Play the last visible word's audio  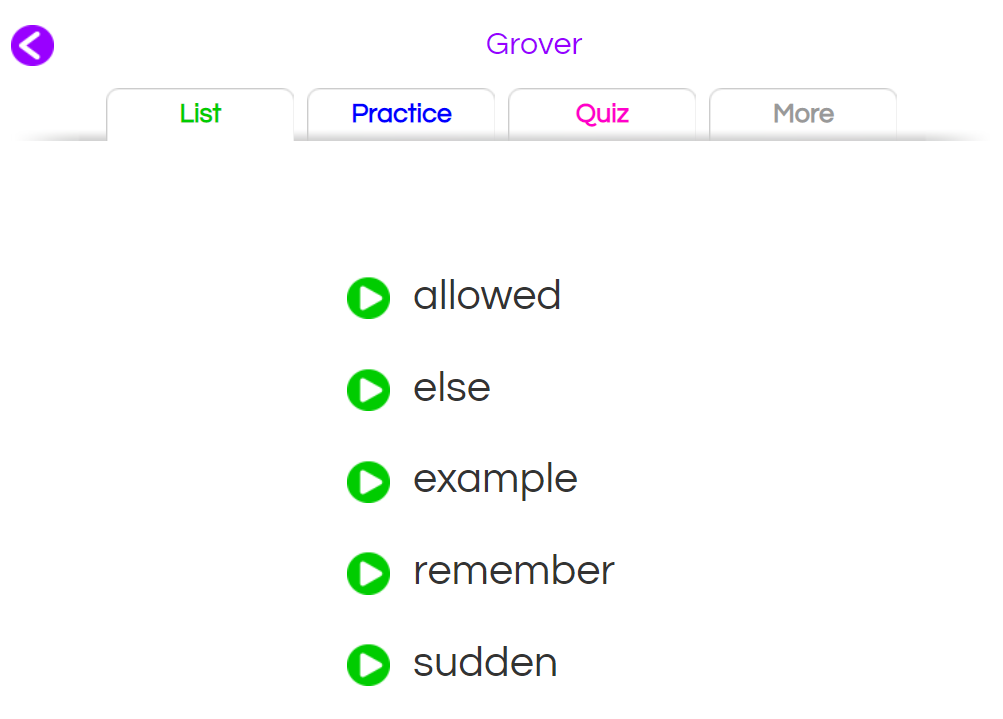368,665
